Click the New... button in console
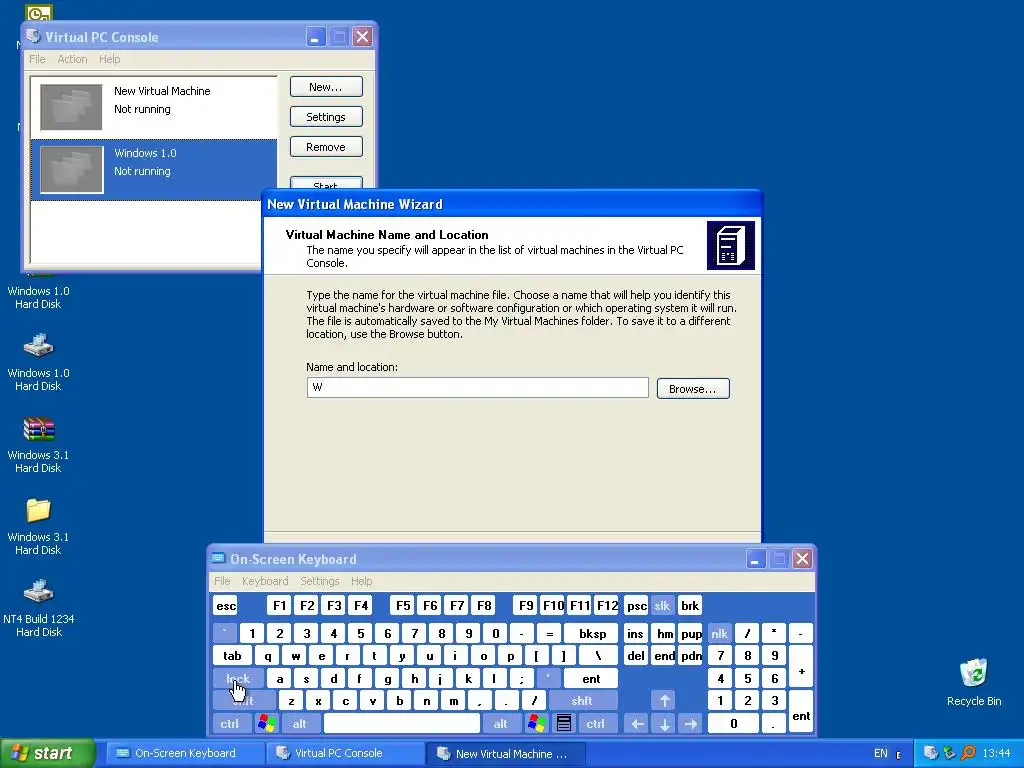Viewport: 1024px width, 768px height. pos(326,87)
